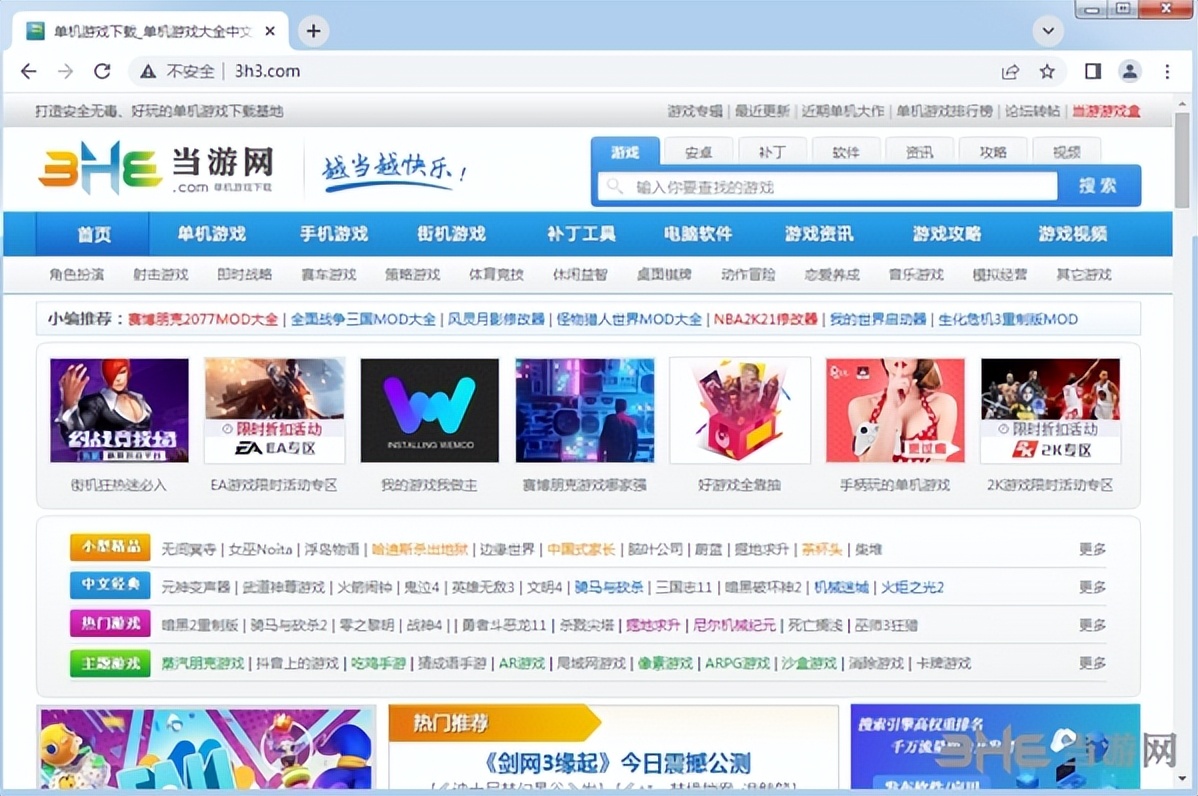Image resolution: width=1198 pixels, height=796 pixels.
Task: Click 更多 next to the 热门游戏 row
Action: 1093,625
